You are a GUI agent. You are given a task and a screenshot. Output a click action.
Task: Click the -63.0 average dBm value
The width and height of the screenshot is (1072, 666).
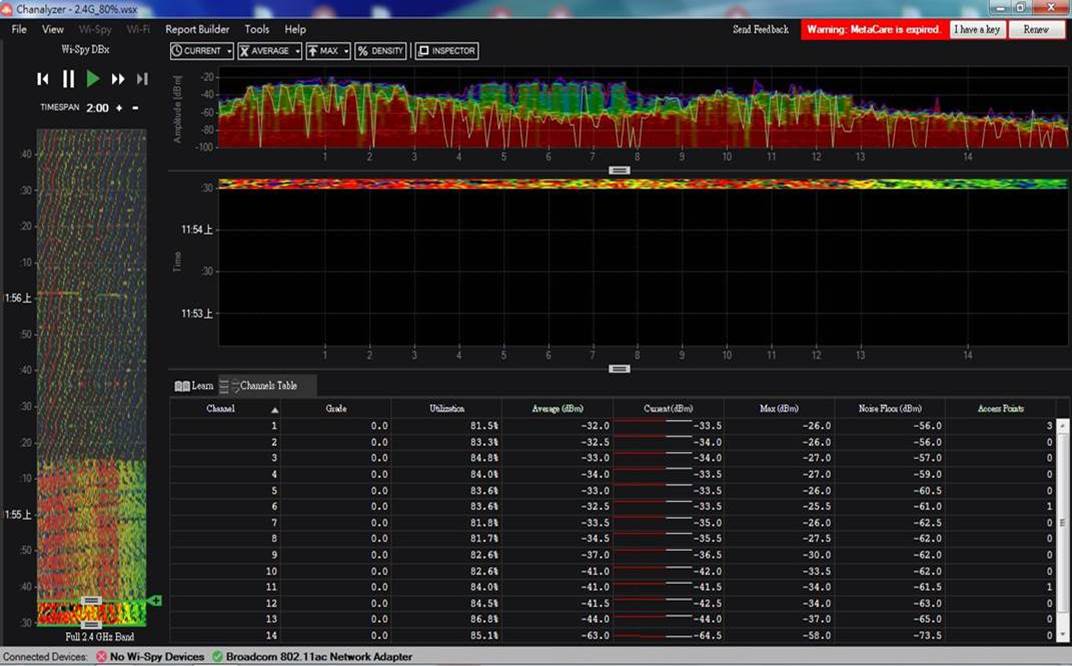click(x=595, y=636)
